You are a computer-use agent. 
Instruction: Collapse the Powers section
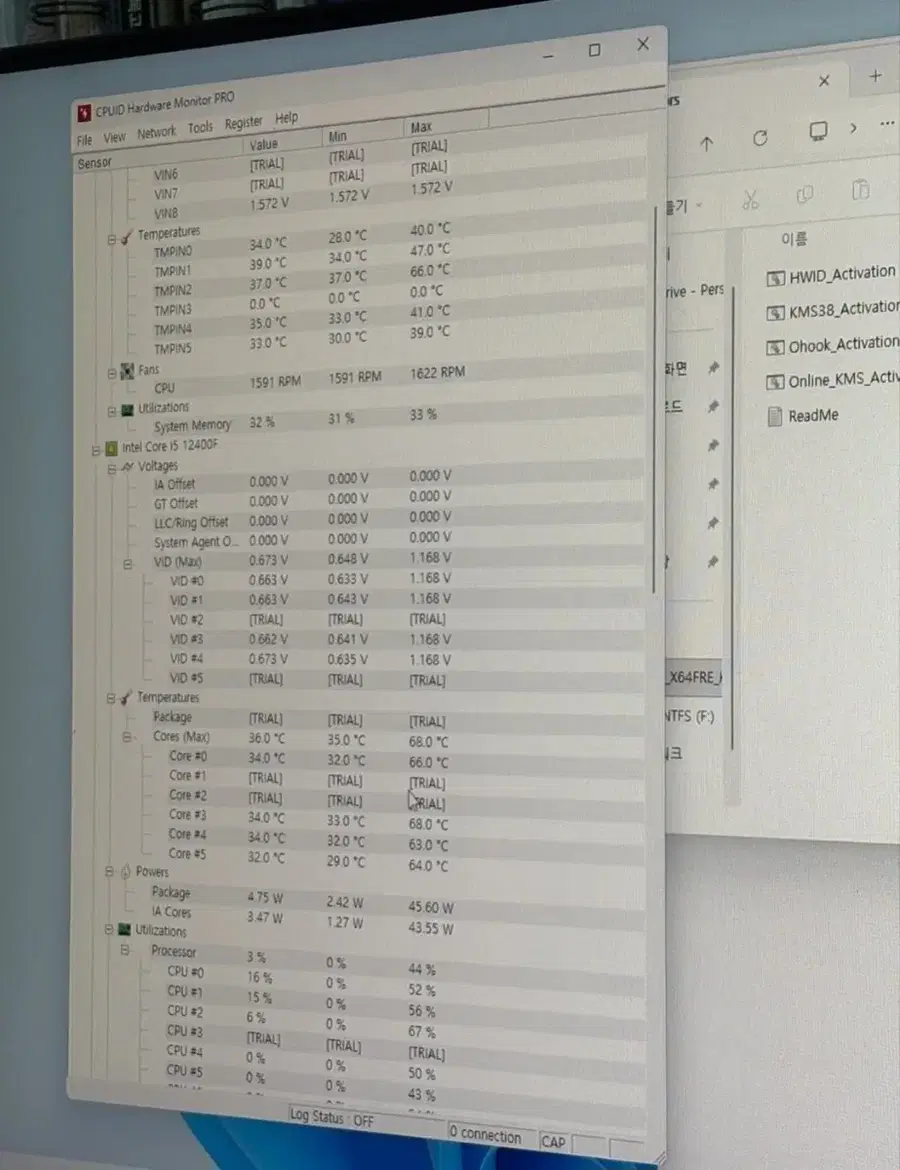[x=109, y=871]
